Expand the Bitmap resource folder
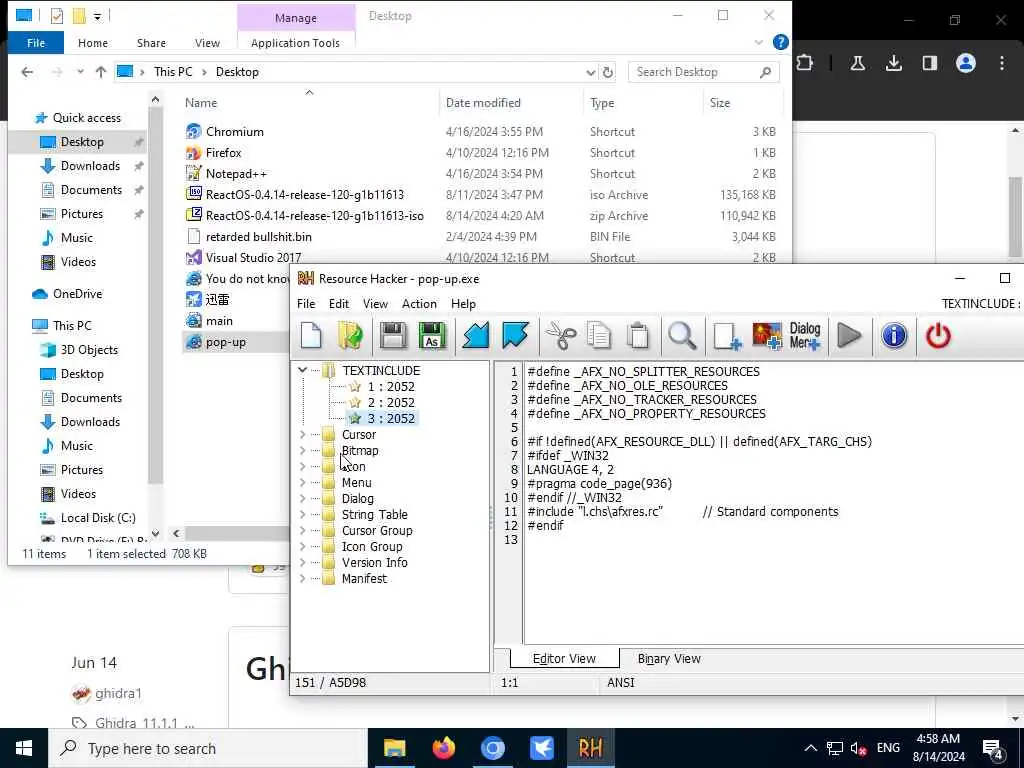 tap(302, 450)
